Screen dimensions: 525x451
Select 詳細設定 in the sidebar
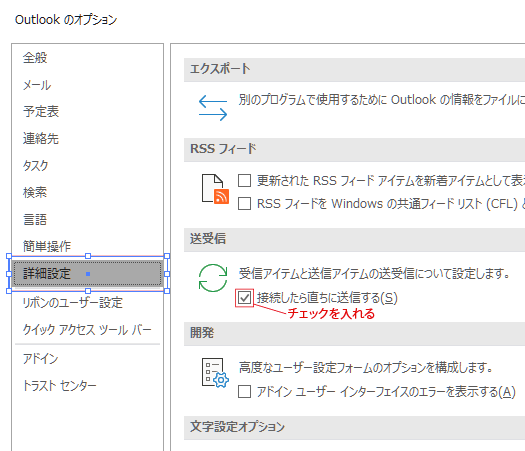(87, 274)
